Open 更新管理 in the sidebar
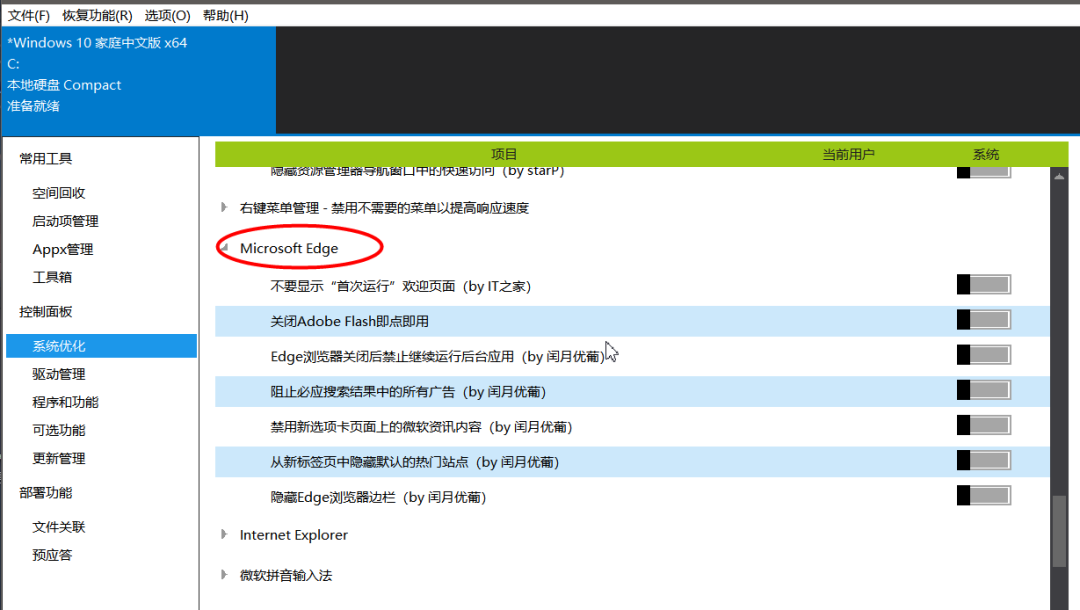Screen dimensions: 1080x610 (x=59, y=459)
